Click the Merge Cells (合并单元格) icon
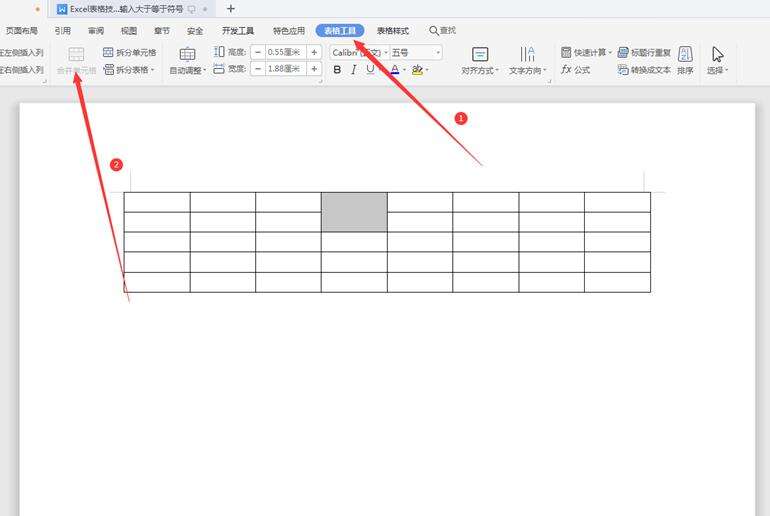 coord(76,54)
